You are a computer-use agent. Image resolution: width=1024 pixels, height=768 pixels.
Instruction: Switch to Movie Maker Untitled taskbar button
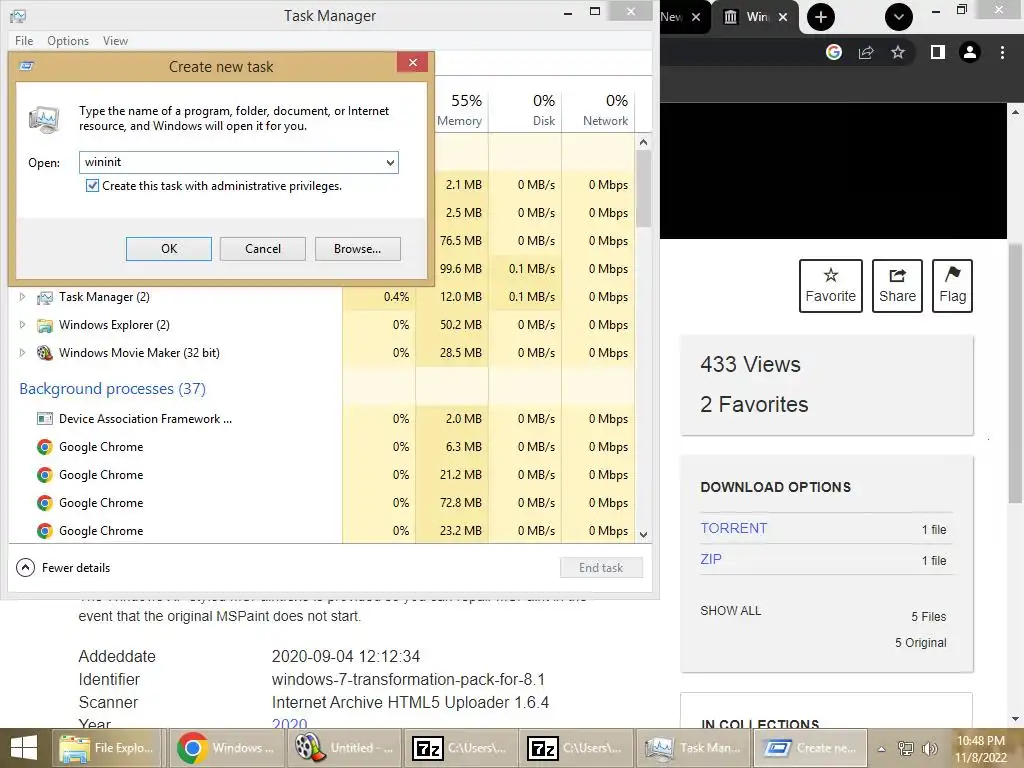[344, 748]
